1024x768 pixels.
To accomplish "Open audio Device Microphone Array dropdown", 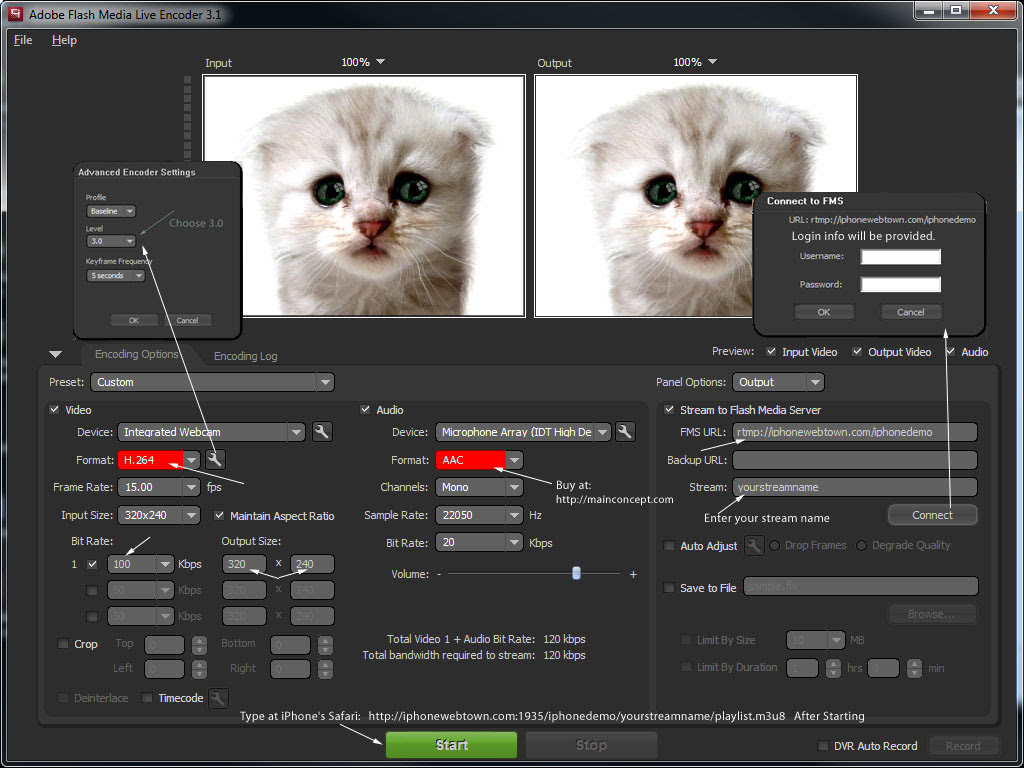I will pyautogui.click(x=523, y=432).
